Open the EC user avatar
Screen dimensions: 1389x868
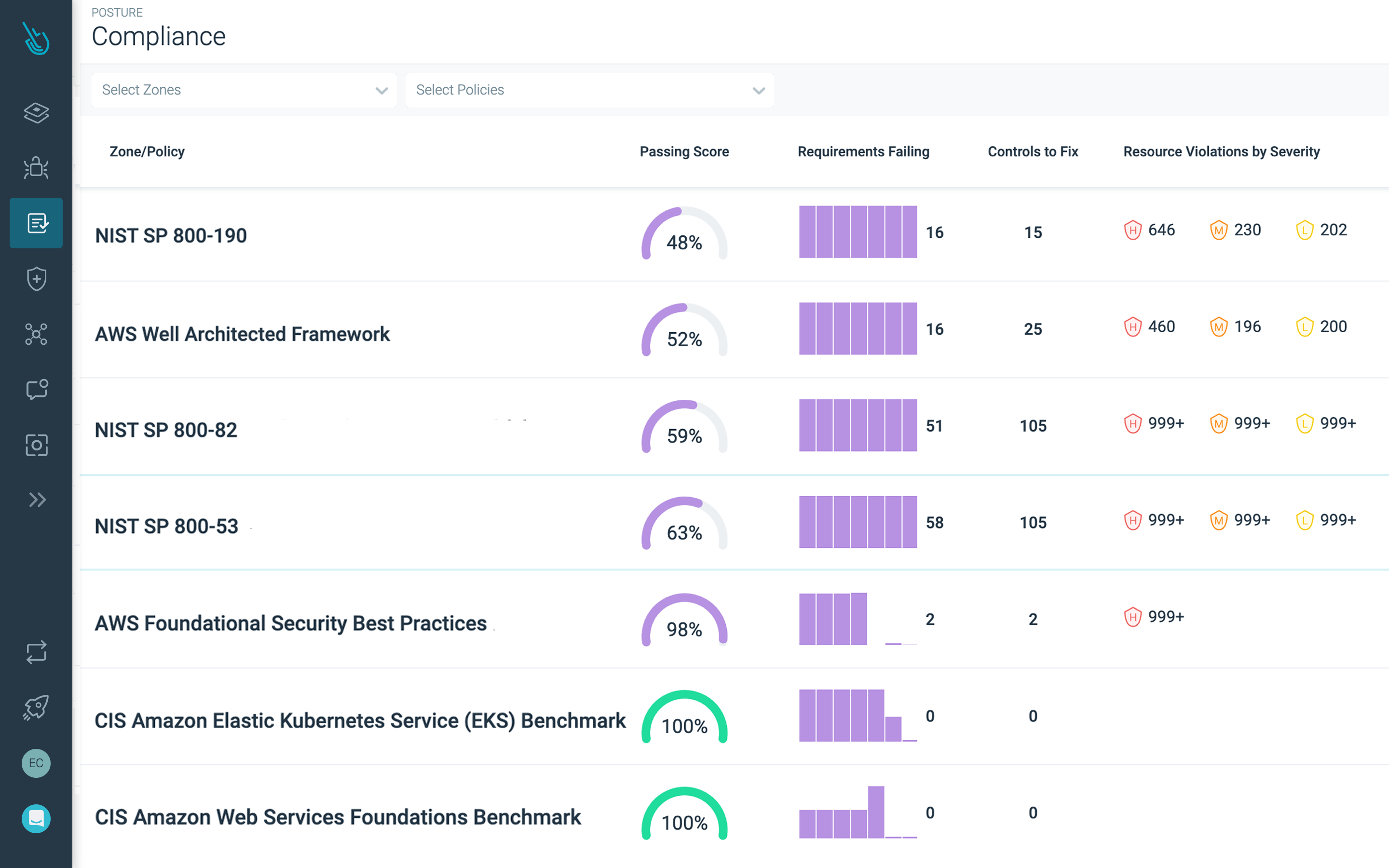36,763
